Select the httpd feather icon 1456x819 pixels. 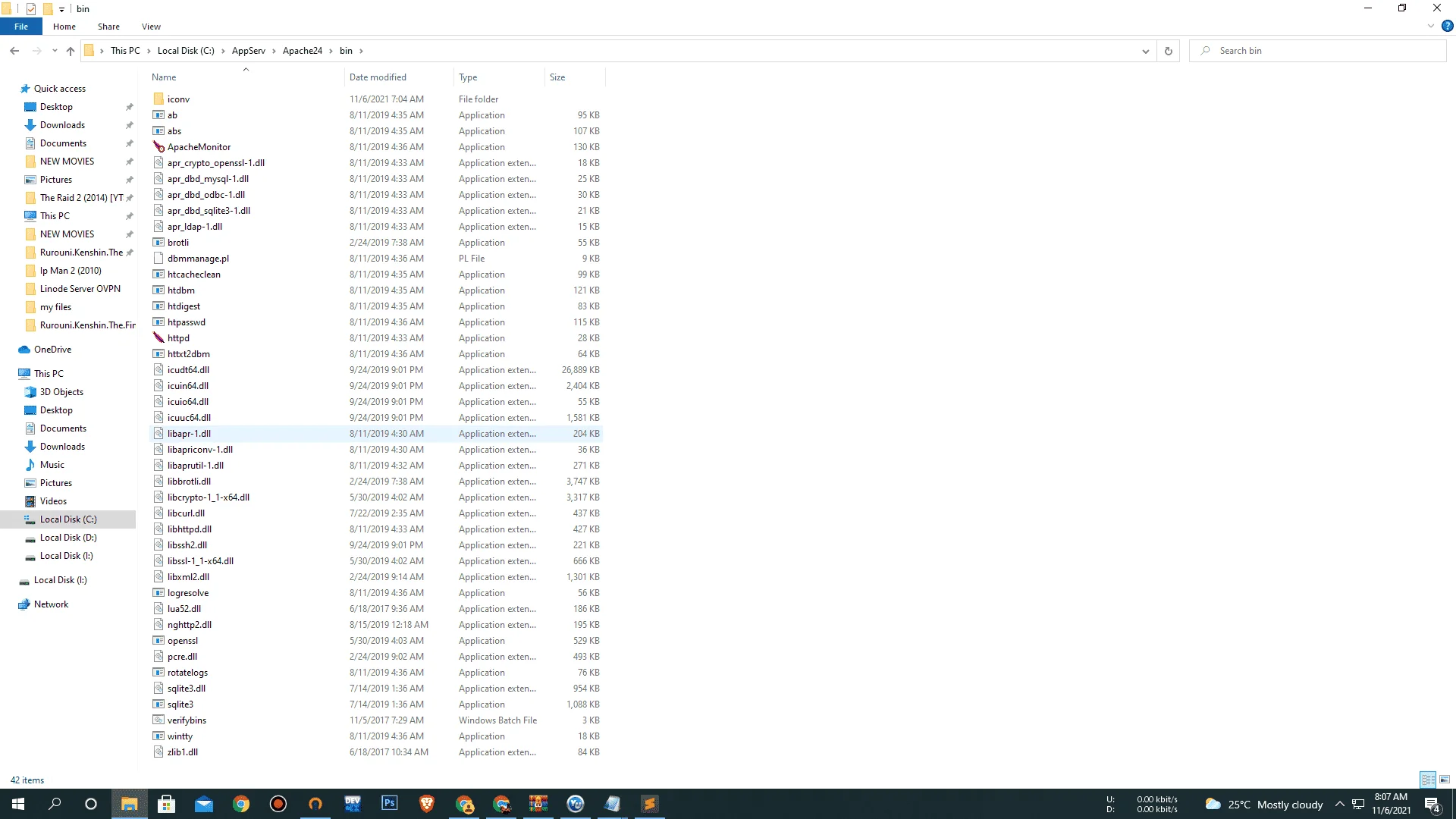click(x=158, y=338)
